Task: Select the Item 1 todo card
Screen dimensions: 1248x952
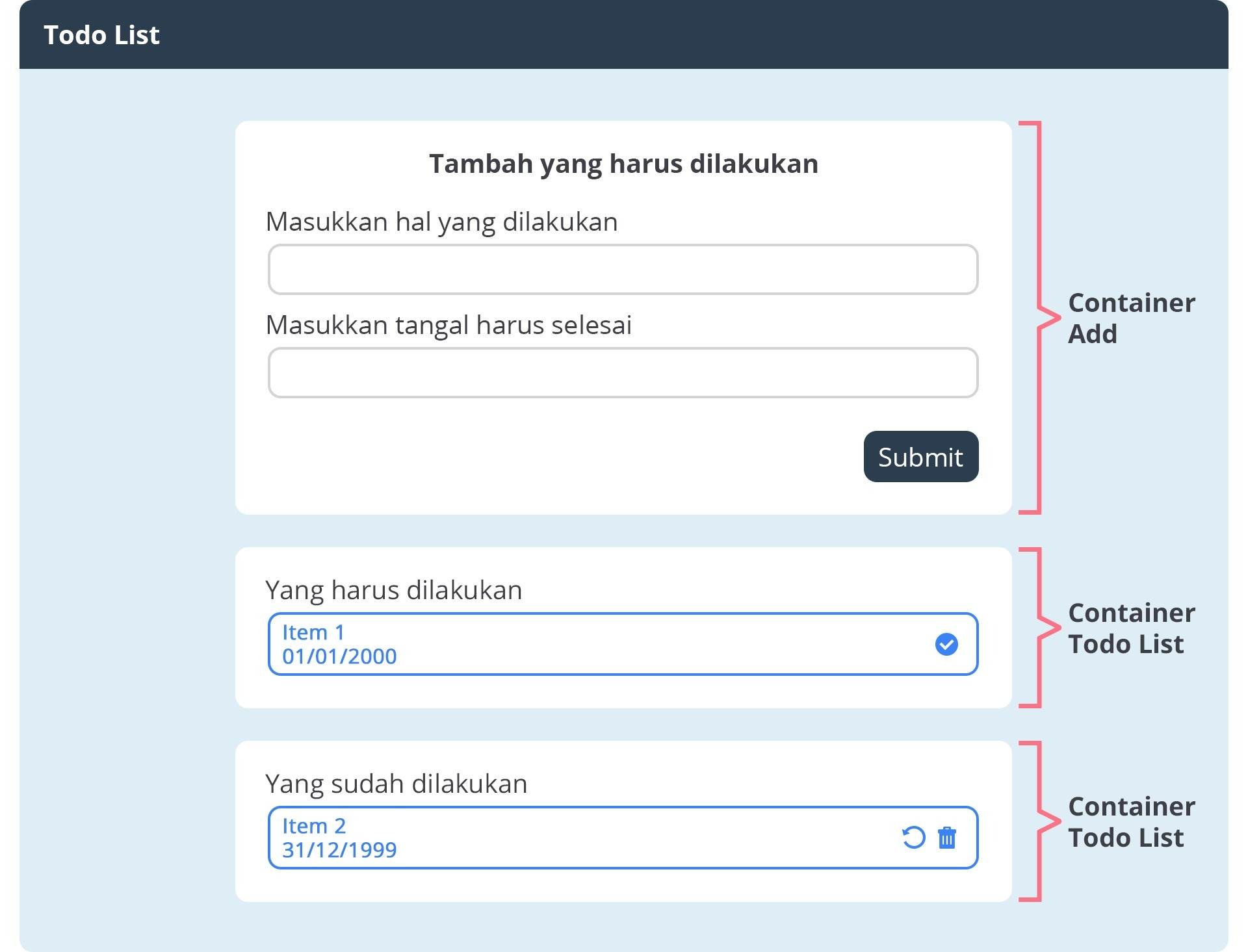Action: 623,644
